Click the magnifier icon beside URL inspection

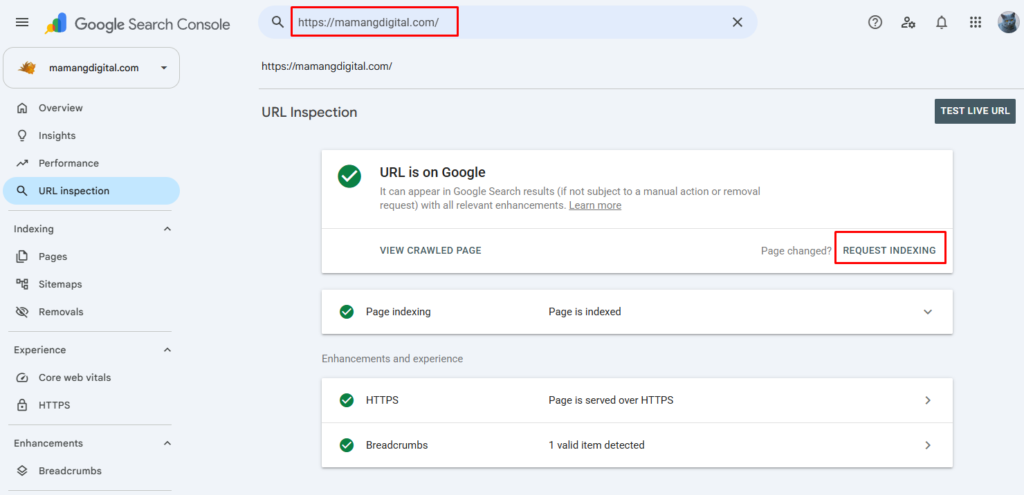[22, 191]
